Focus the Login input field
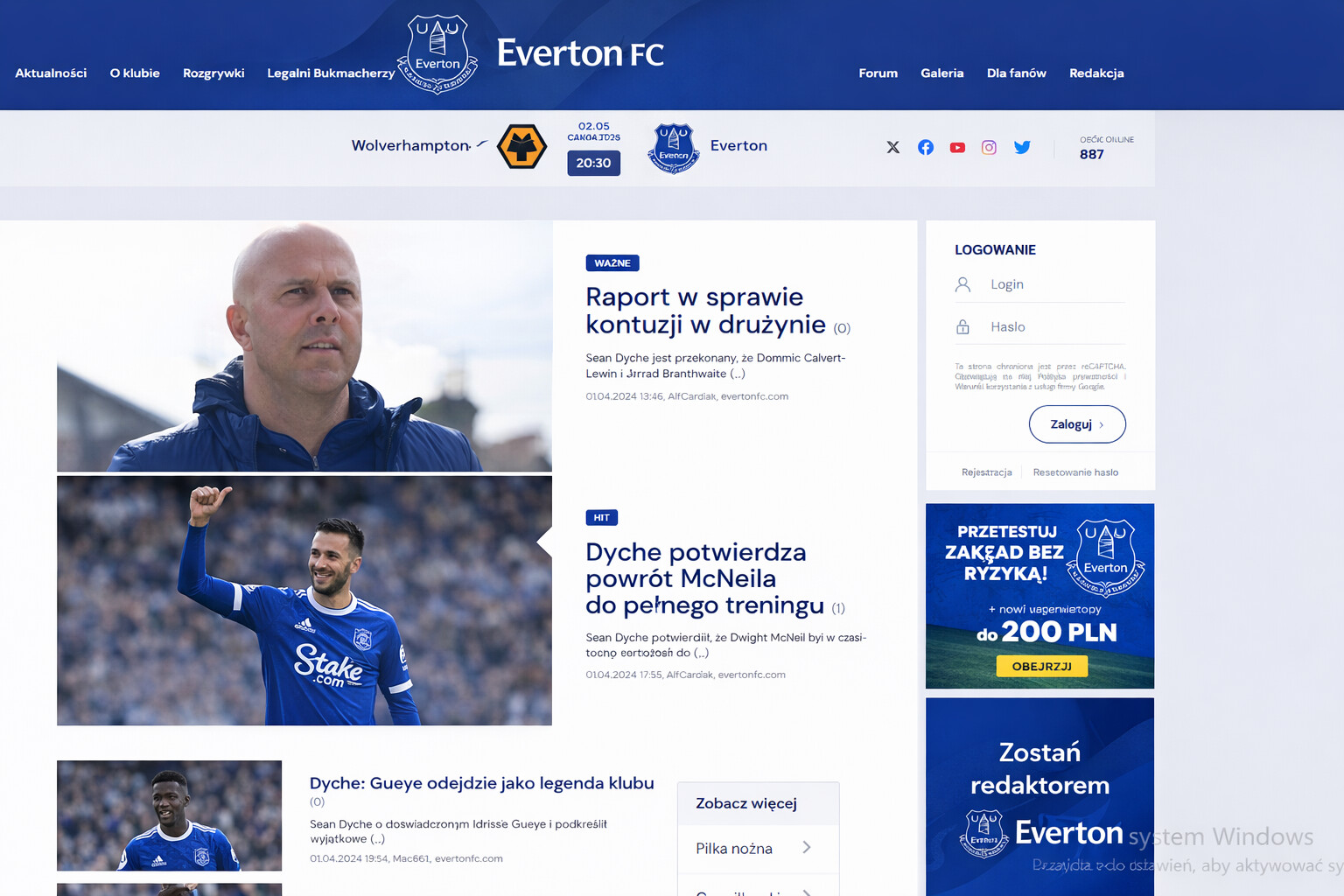 click(x=1040, y=284)
